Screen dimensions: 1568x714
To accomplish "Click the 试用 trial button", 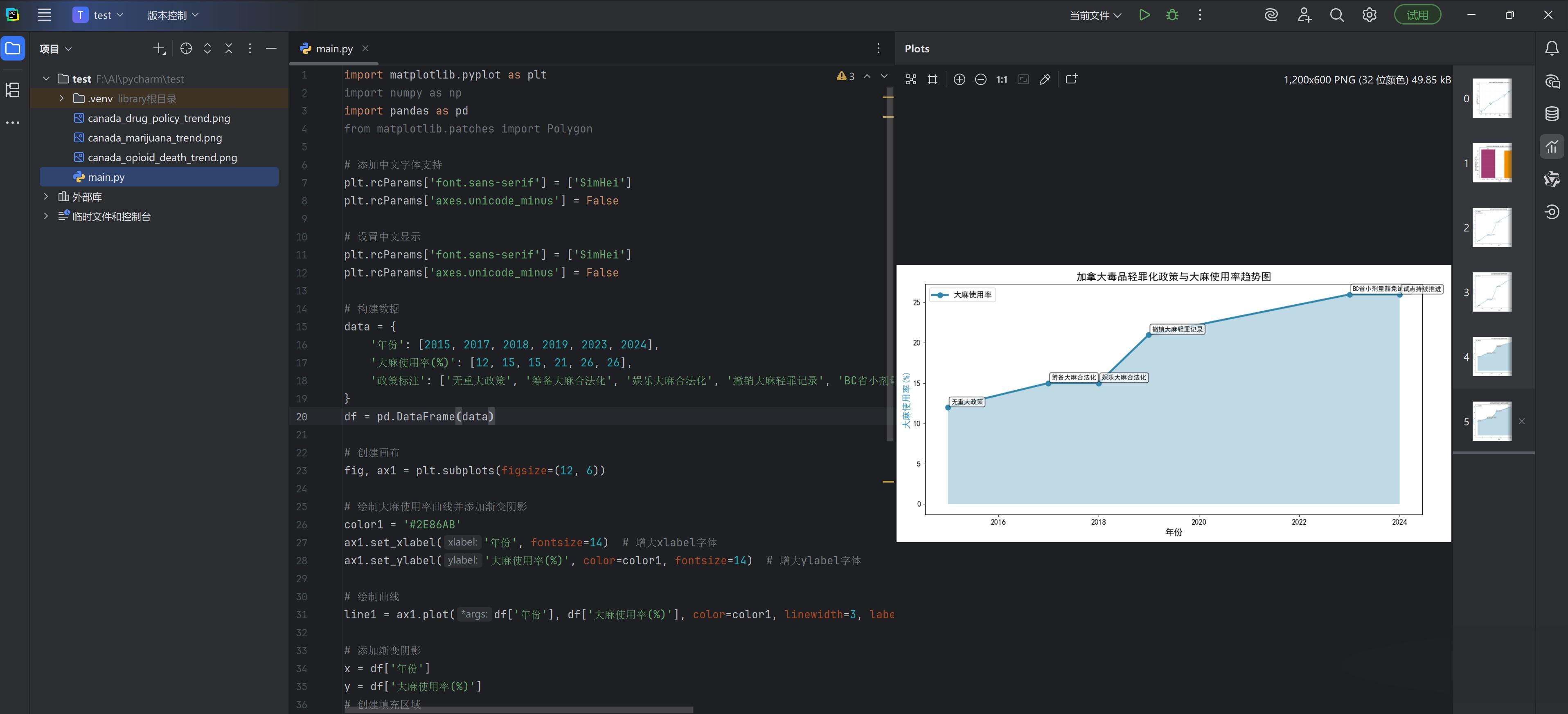I will pos(1417,15).
